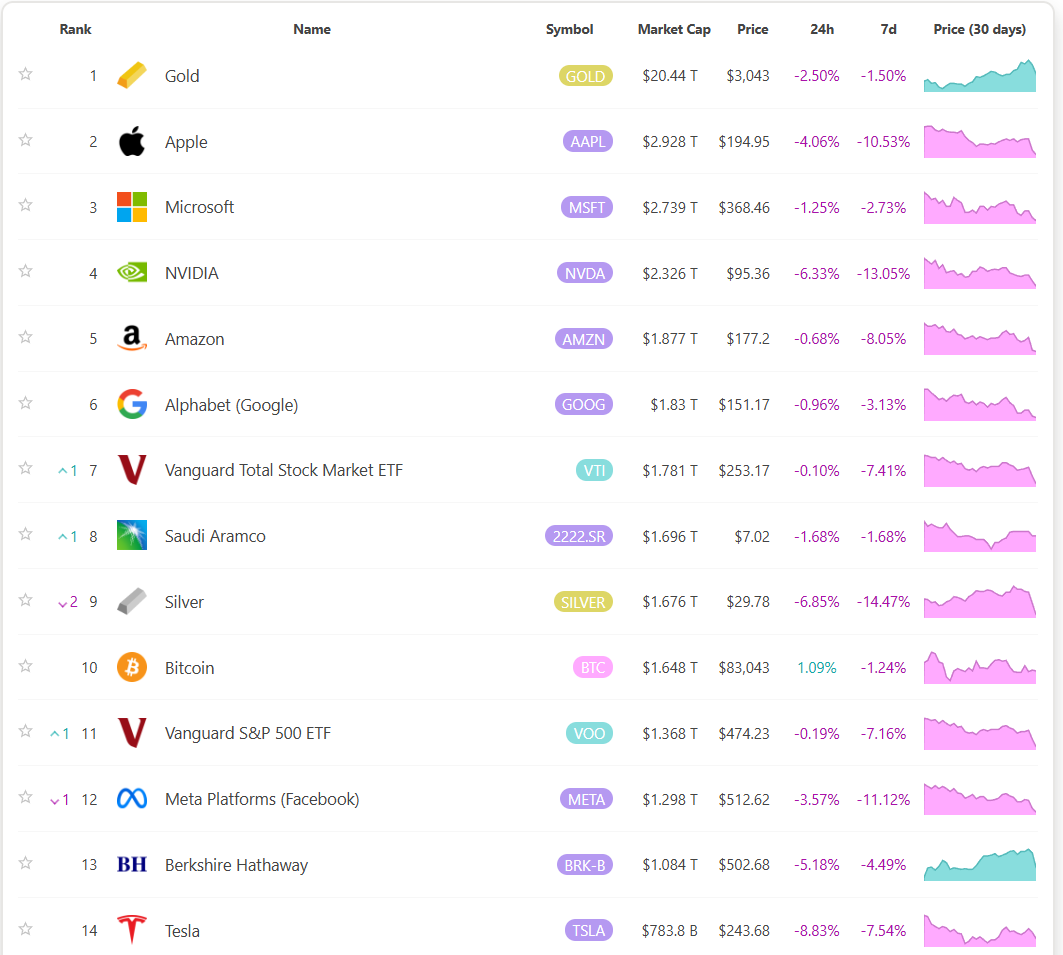Click the Bitcoin coin icon
The height and width of the screenshot is (955, 1063).
[x=131, y=667]
